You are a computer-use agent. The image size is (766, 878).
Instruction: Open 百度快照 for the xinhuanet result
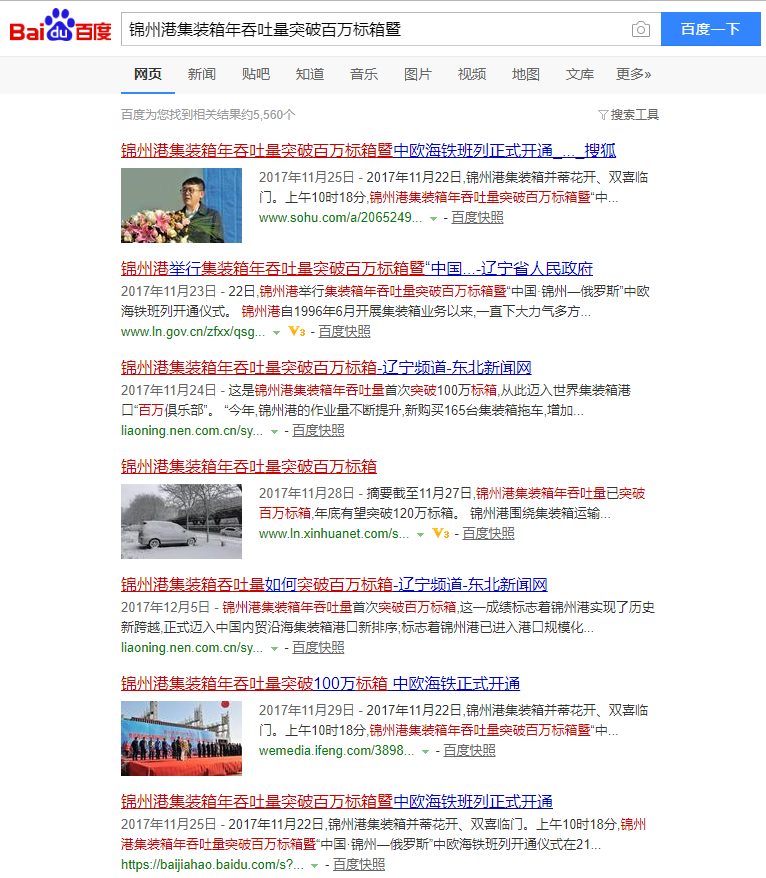(488, 534)
